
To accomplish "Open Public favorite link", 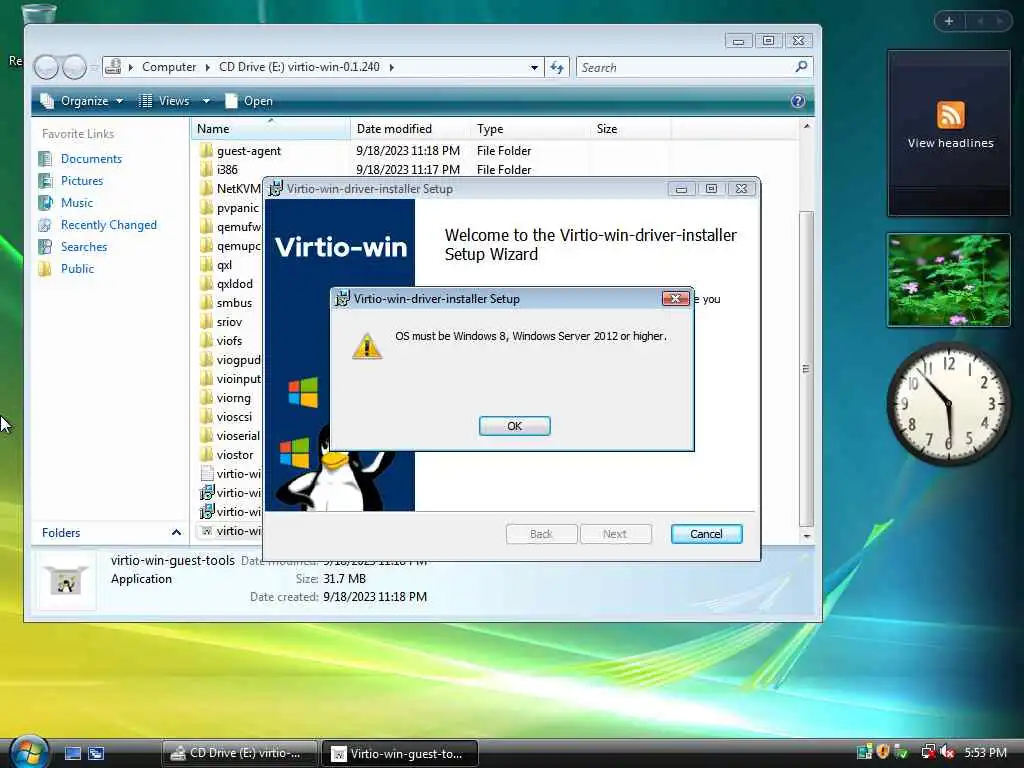I will pos(77,269).
